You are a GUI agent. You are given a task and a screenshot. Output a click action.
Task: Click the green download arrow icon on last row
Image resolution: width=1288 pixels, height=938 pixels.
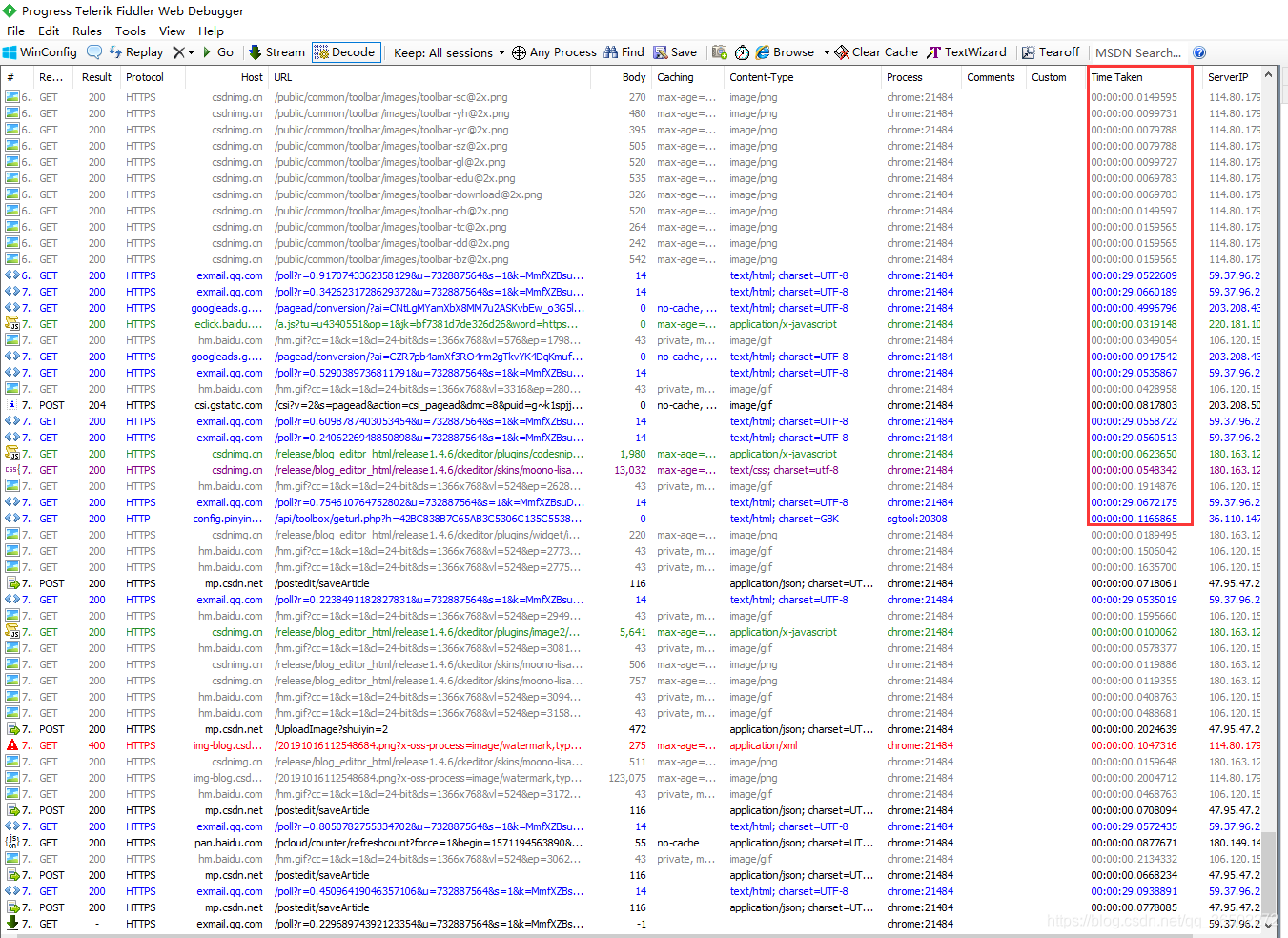click(12, 923)
